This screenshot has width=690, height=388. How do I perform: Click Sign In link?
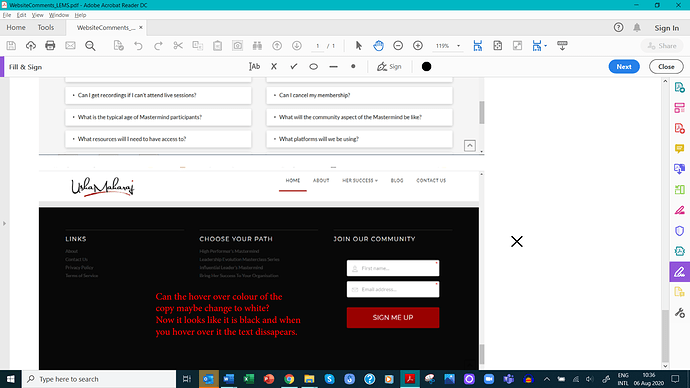(666, 28)
